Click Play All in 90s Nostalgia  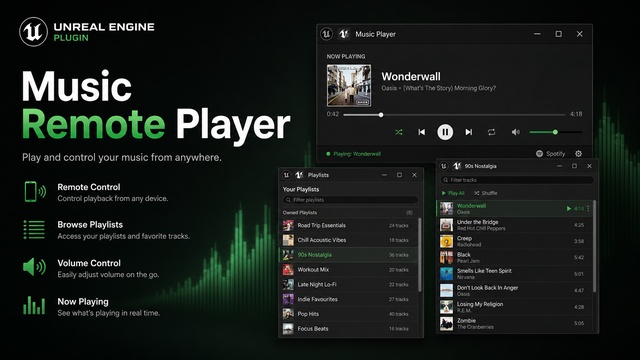point(453,193)
